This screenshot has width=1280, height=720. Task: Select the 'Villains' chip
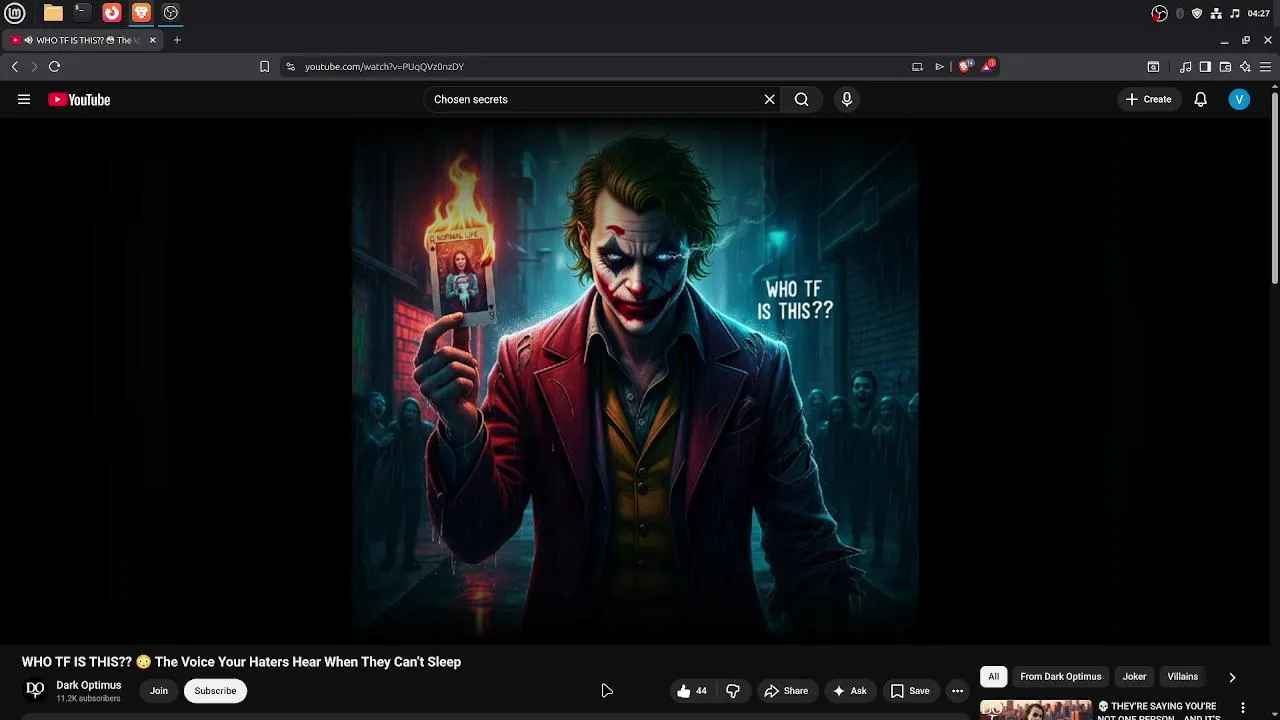tap(1182, 676)
